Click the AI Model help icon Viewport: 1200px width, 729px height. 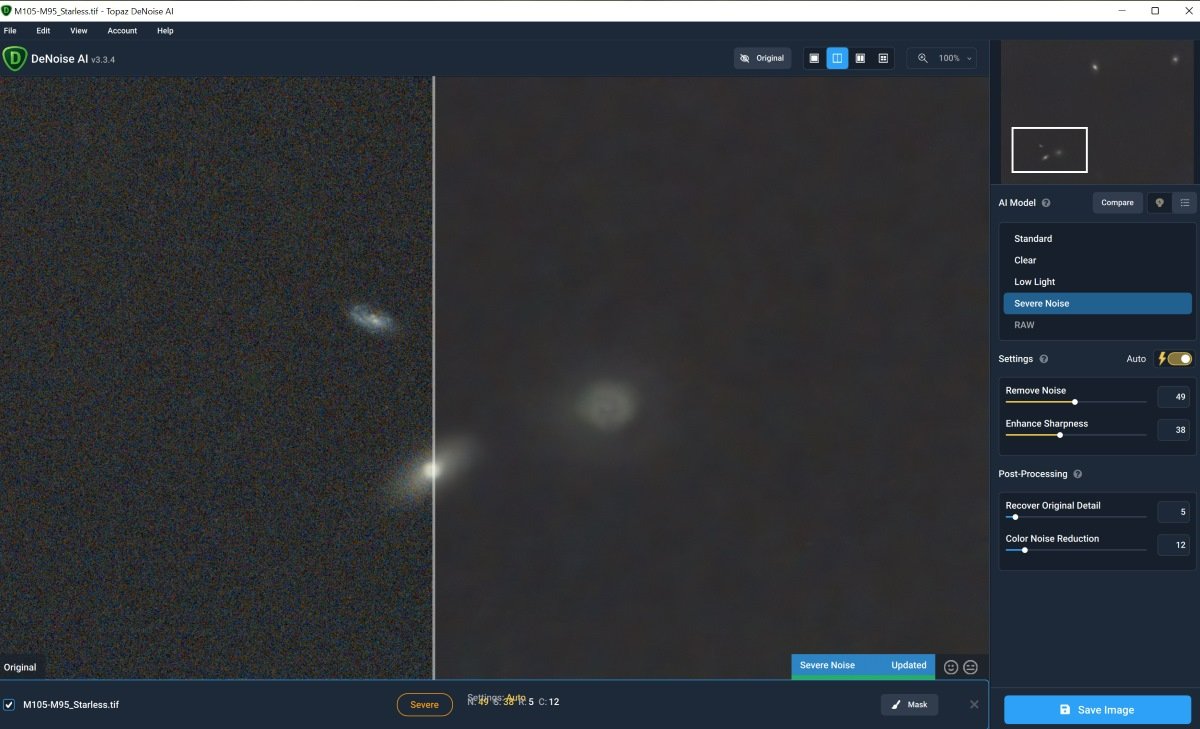[1044, 202]
